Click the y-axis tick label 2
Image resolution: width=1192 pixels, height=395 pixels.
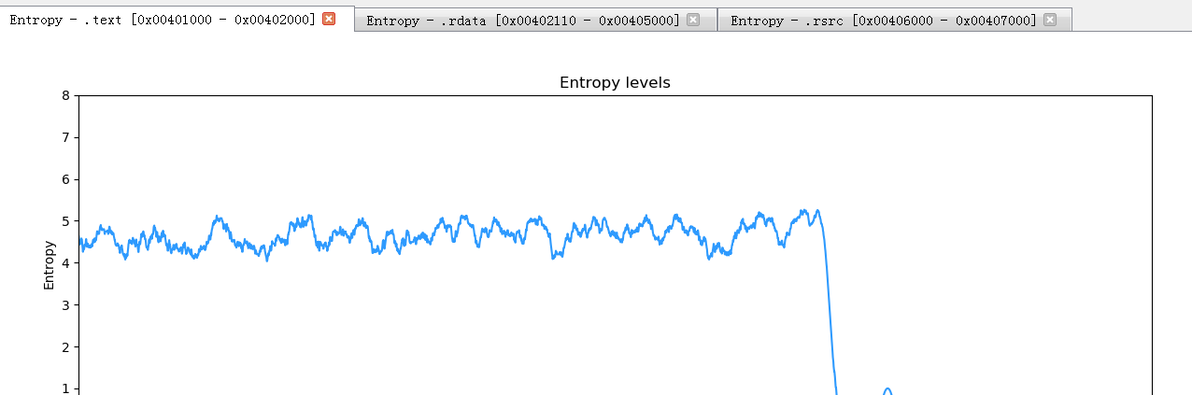click(66, 347)
